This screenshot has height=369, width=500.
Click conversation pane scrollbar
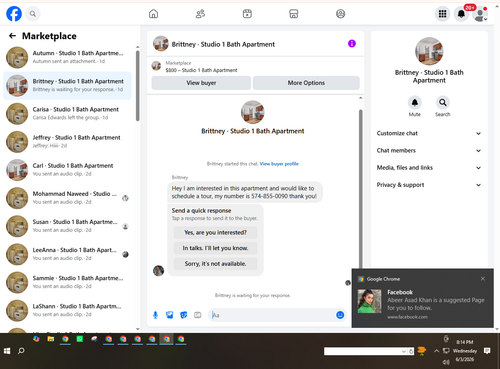[360, 188]
